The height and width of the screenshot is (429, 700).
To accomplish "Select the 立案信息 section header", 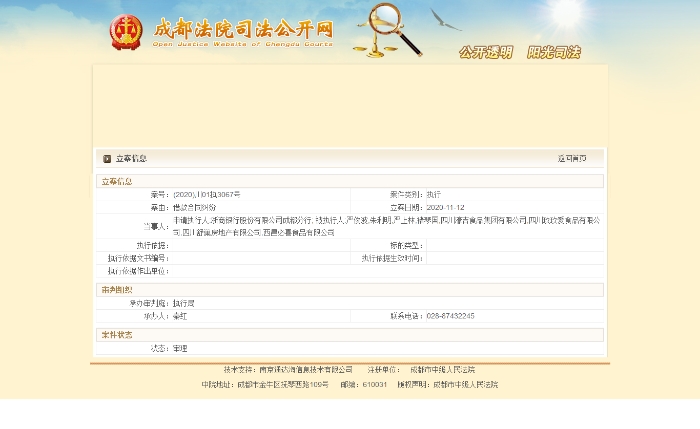I will (116, 182).
